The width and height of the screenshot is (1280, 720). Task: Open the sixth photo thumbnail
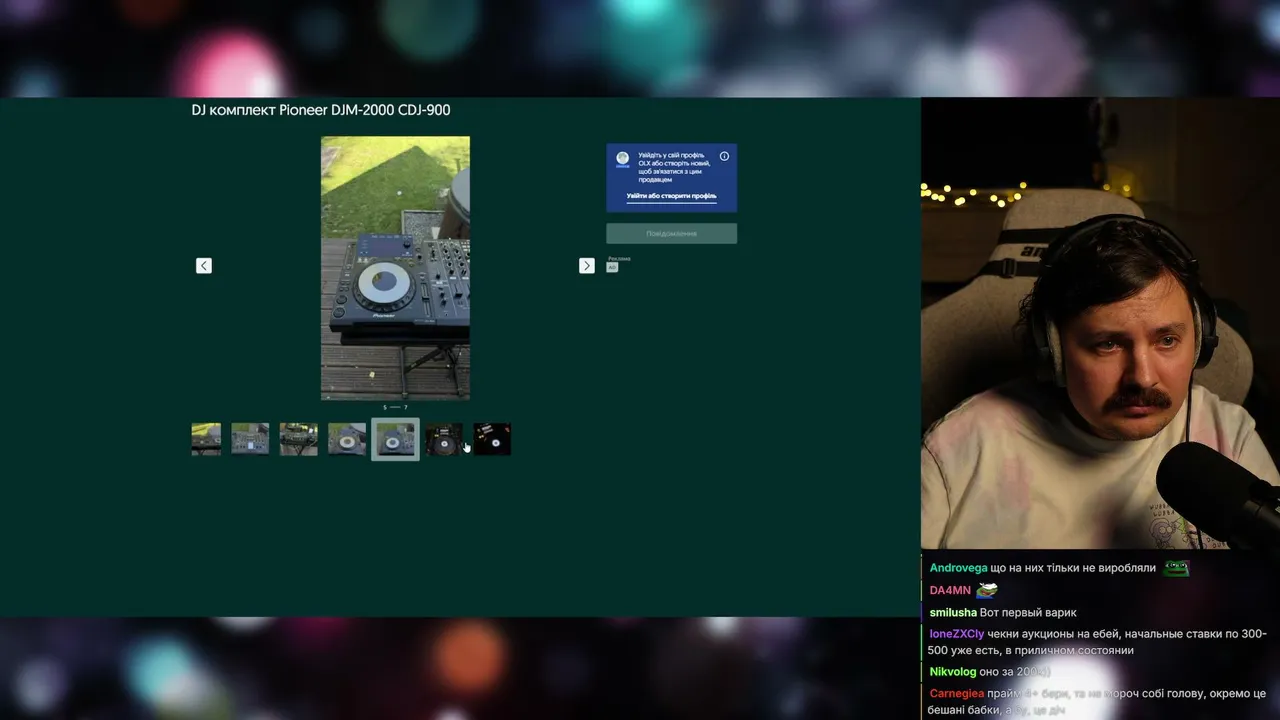point(444,439)
